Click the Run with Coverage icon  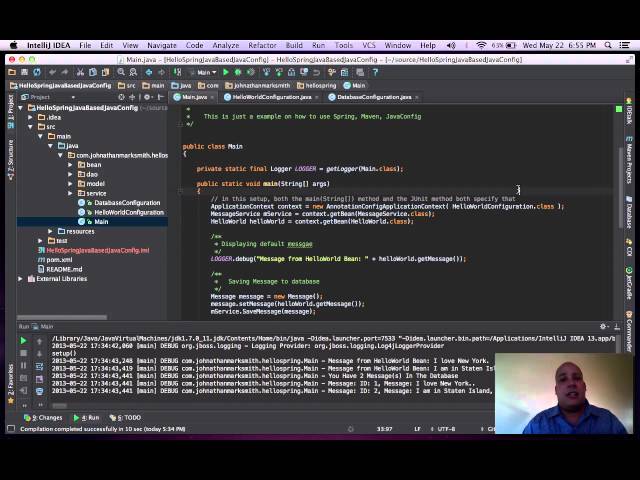click(251, 72)
